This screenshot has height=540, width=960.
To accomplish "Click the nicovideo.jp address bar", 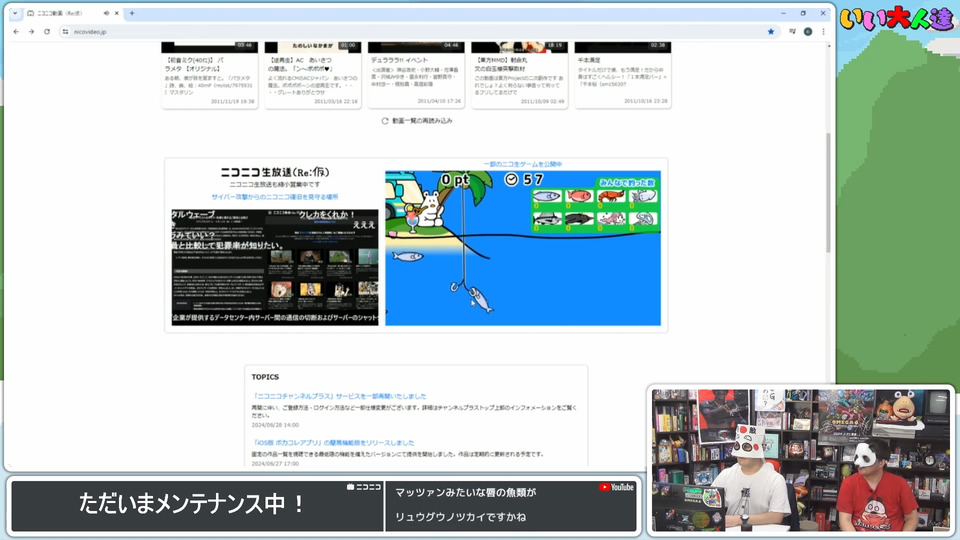I will 416,31.
